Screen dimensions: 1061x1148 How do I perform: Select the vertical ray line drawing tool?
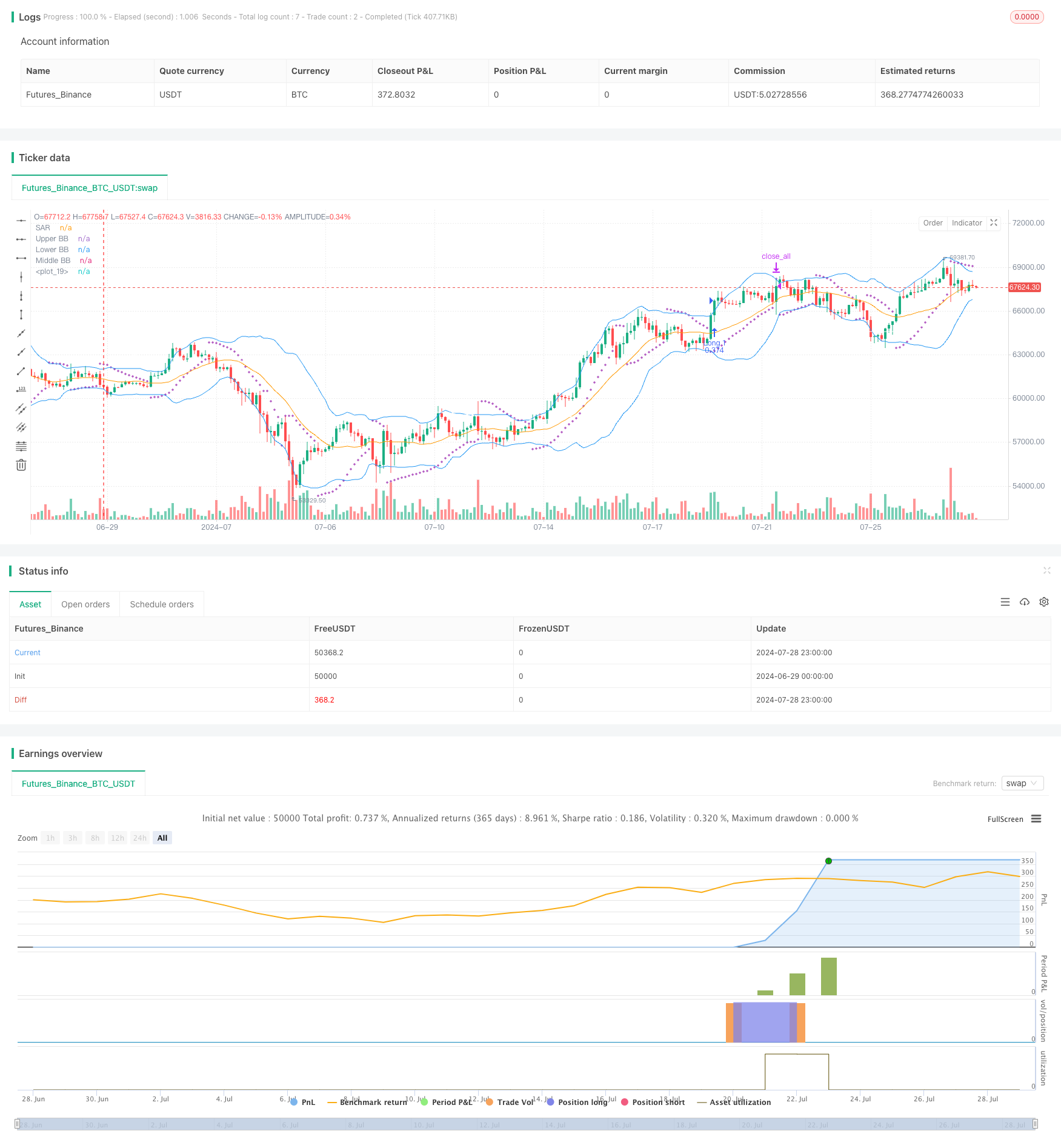21,296
